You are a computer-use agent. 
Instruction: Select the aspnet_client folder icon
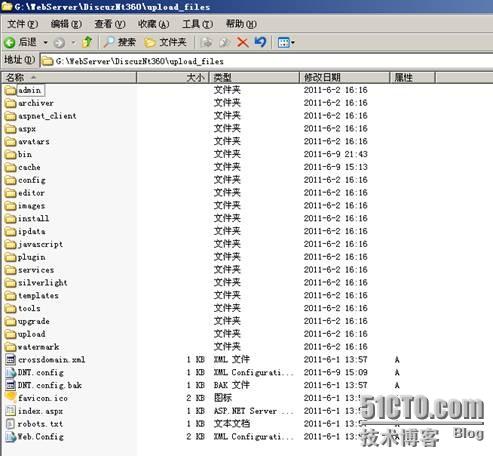pyautogui.click(x=11, y=116)
